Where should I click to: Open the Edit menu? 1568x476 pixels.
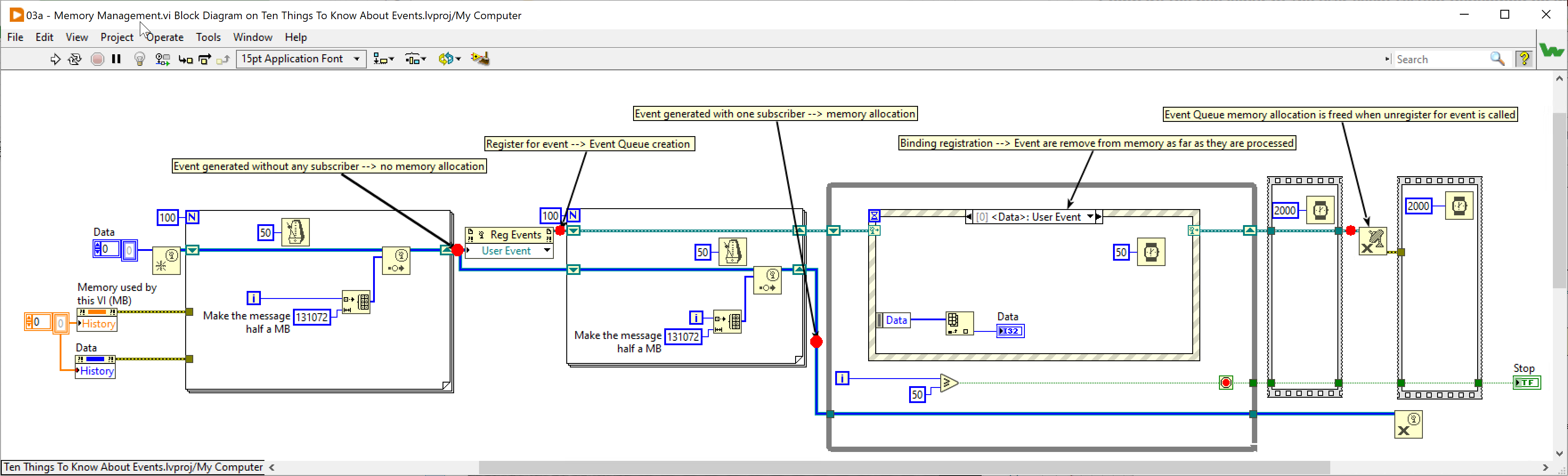pyautogui.click(x=45, y=37)
